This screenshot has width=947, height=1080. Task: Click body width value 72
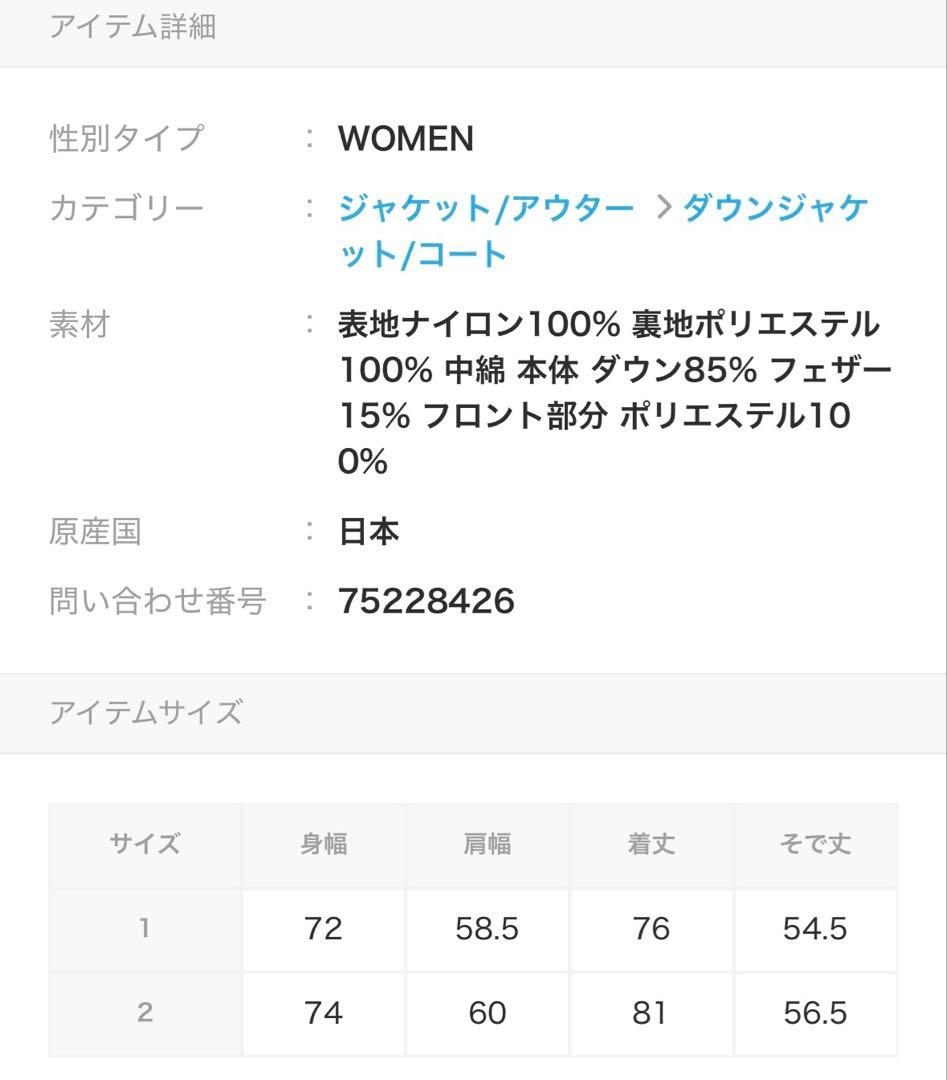323,929
